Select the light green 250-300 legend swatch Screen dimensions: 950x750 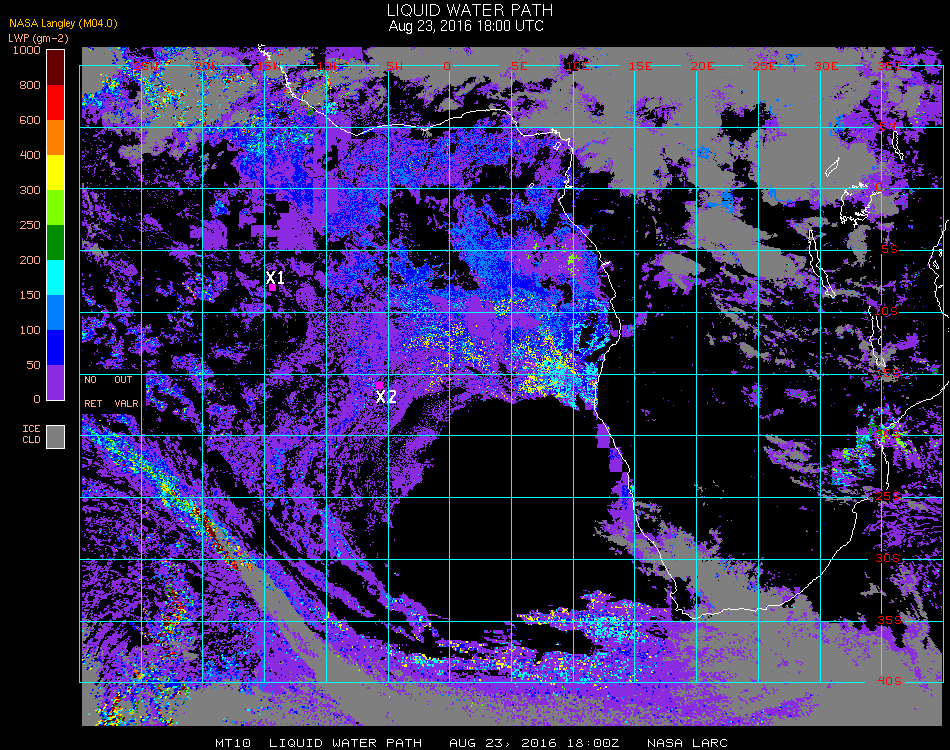tap(56, 207)
